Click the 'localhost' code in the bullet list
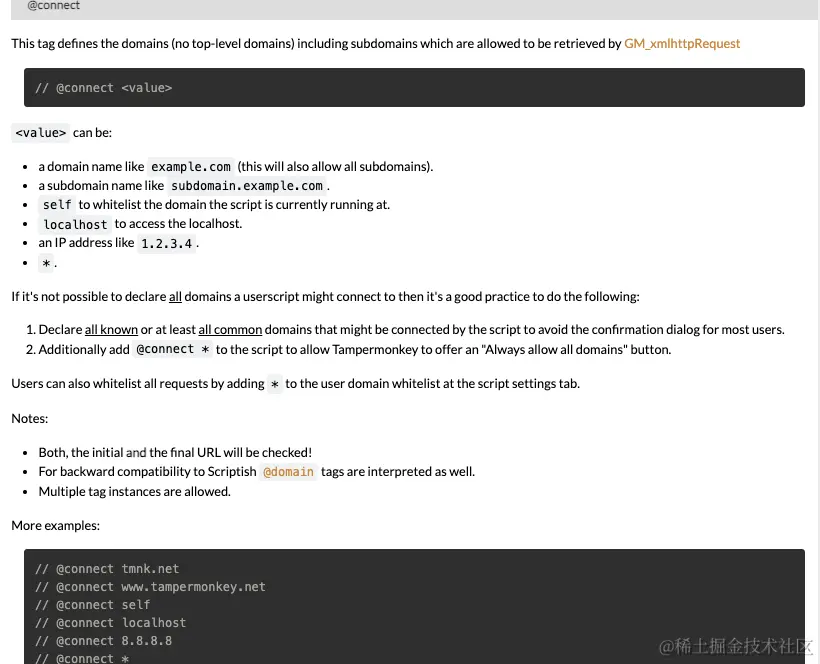 click(75, 224)
